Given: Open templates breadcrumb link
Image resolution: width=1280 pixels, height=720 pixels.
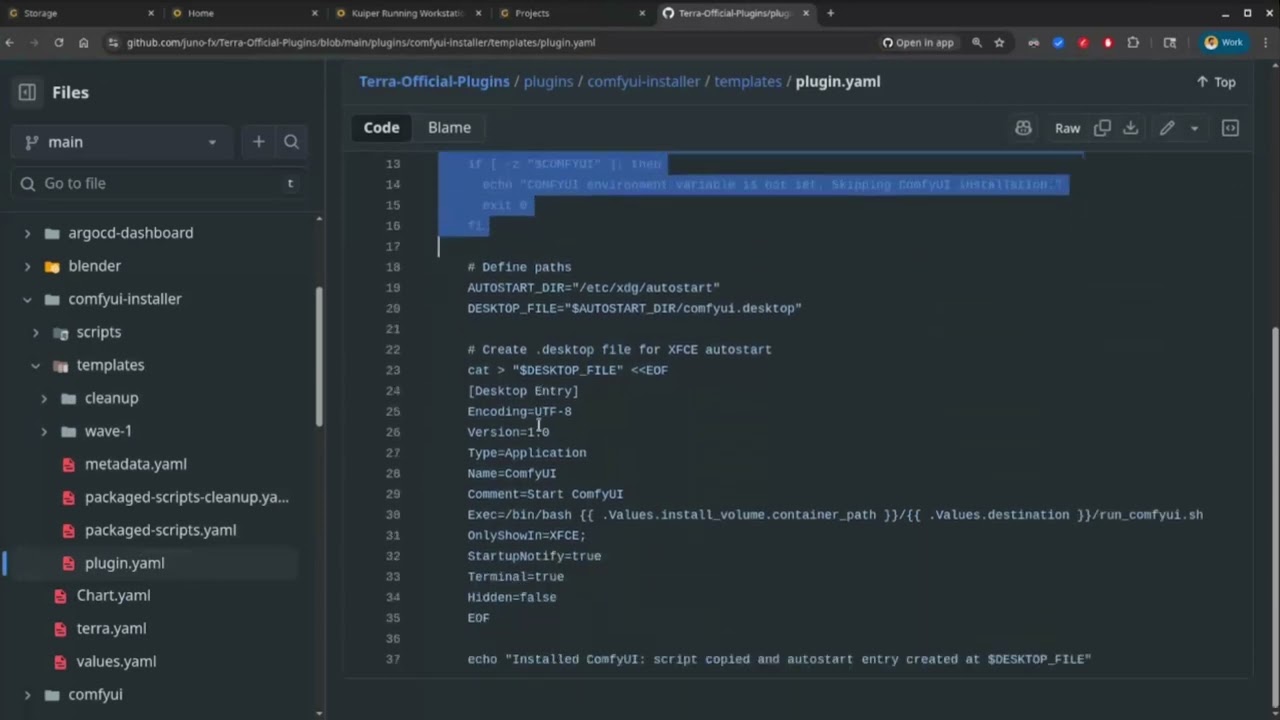Looking at the screenshot, I should [748, 82].
